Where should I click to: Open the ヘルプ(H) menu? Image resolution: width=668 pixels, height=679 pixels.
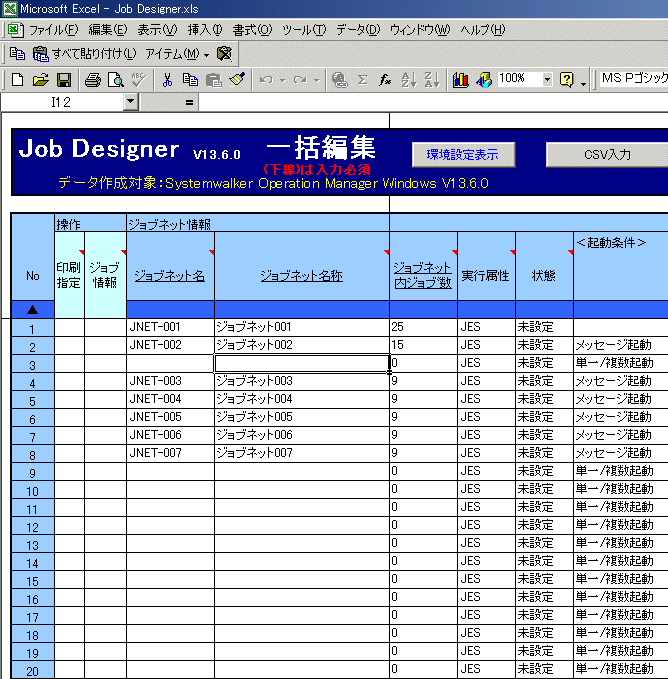[x=483, y=30]
